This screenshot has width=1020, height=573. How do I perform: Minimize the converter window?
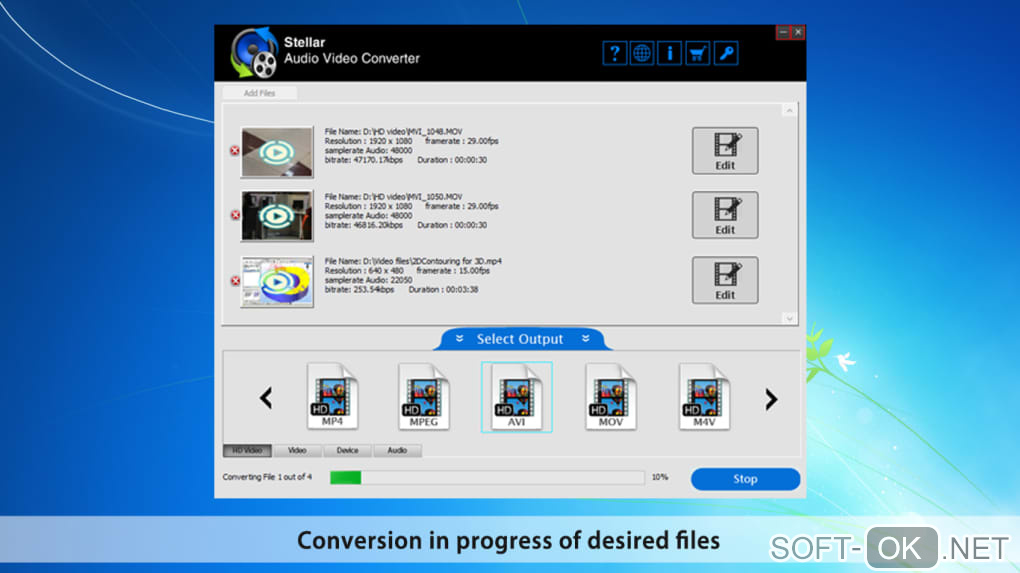(x=783, y=32)
